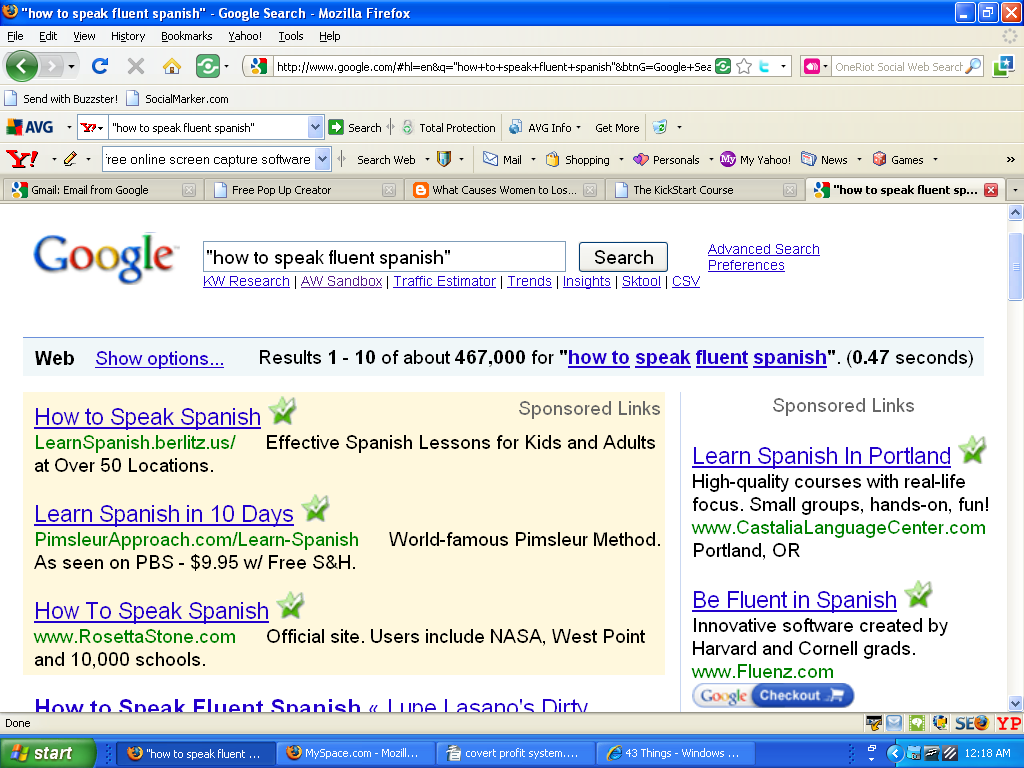Click the Google Search button
This screenshot has width=1024, height=768.
coord(623,257)
